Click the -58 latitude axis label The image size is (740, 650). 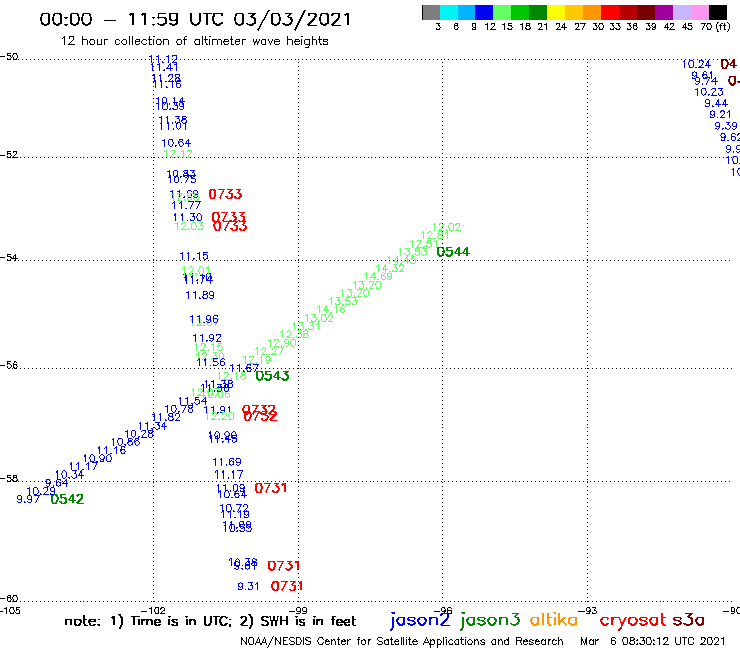coord(9,479)
